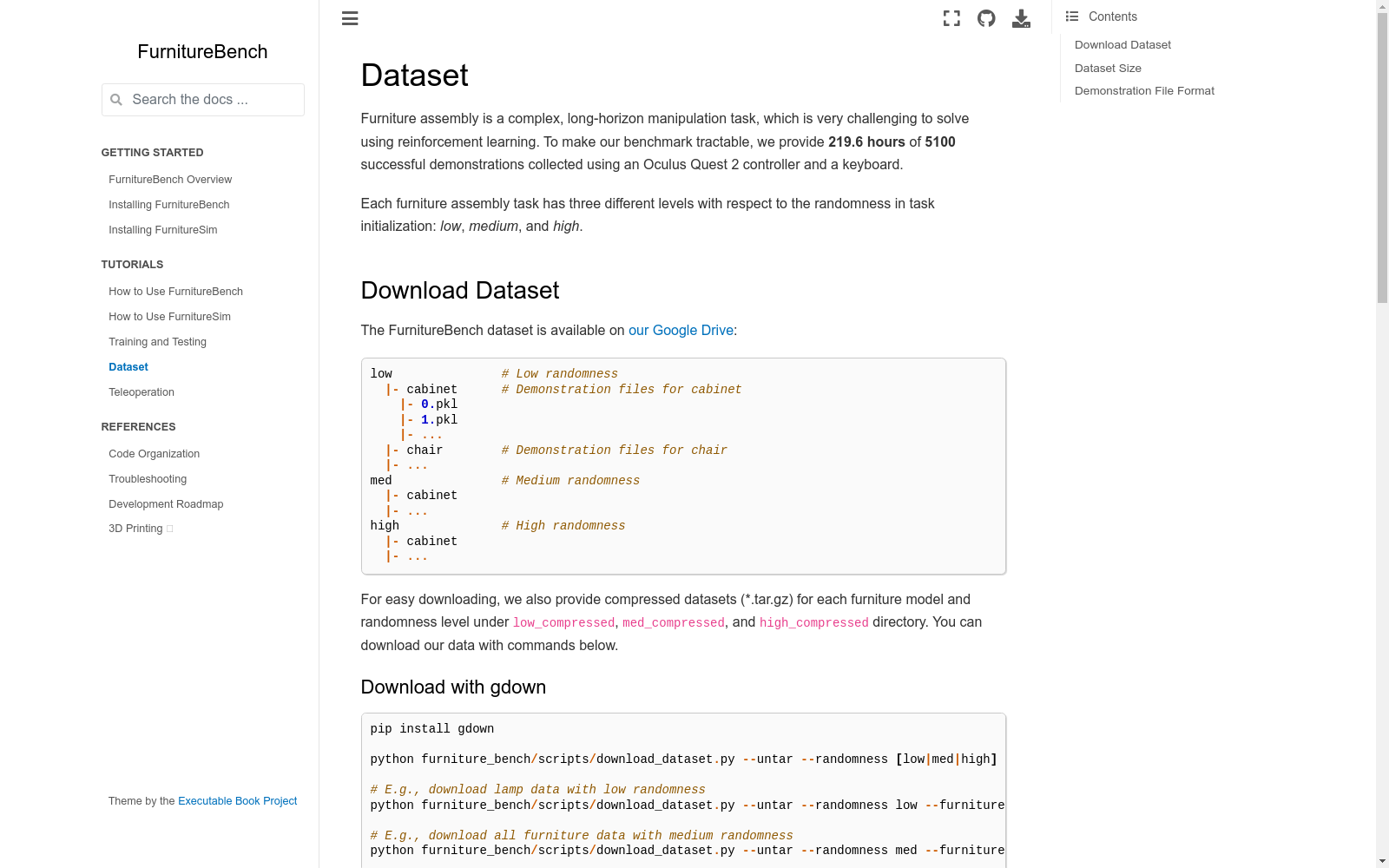Click the Contents list icon
The height and width of the screenshot is (868, 1389).
tap(1072, 16)
